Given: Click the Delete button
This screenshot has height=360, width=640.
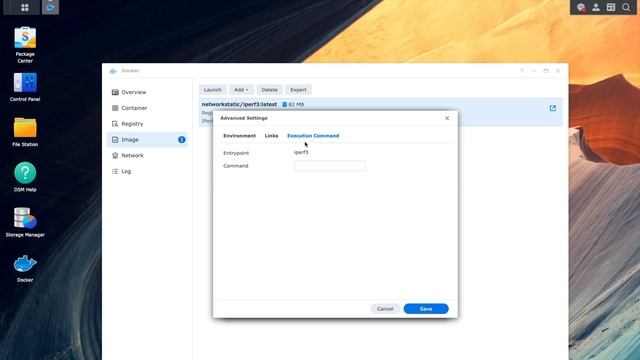Looking at the screenshot, I should click(269, 90).
